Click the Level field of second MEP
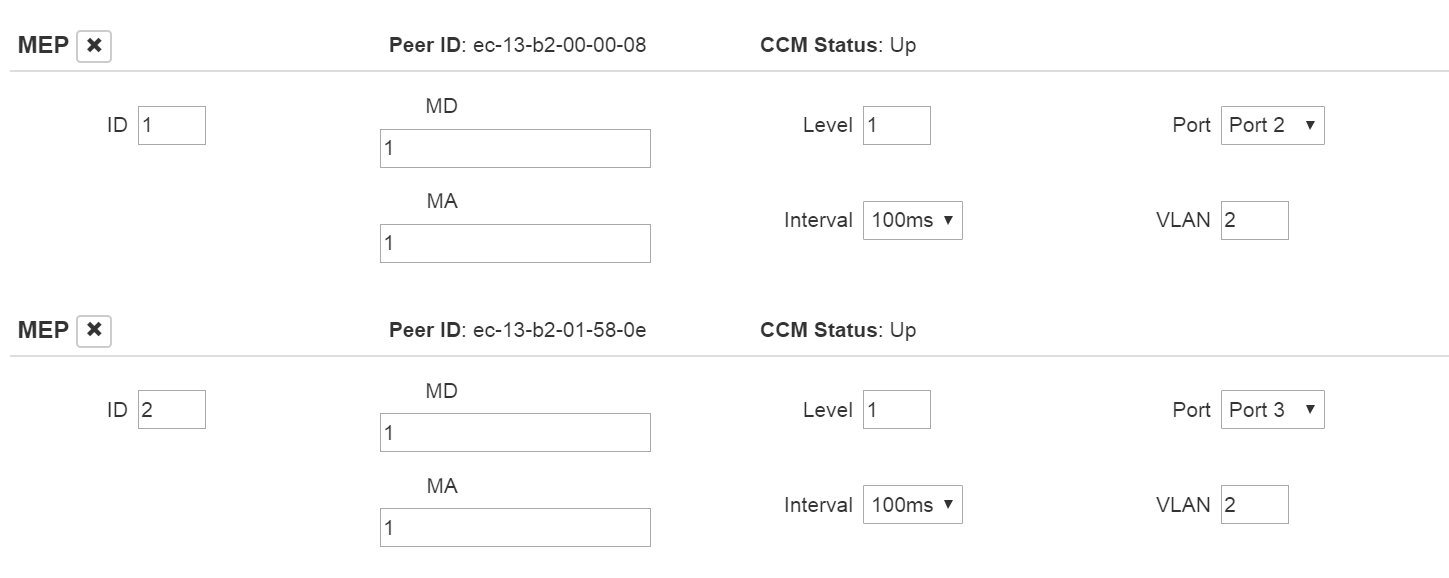 coord(896,410)
